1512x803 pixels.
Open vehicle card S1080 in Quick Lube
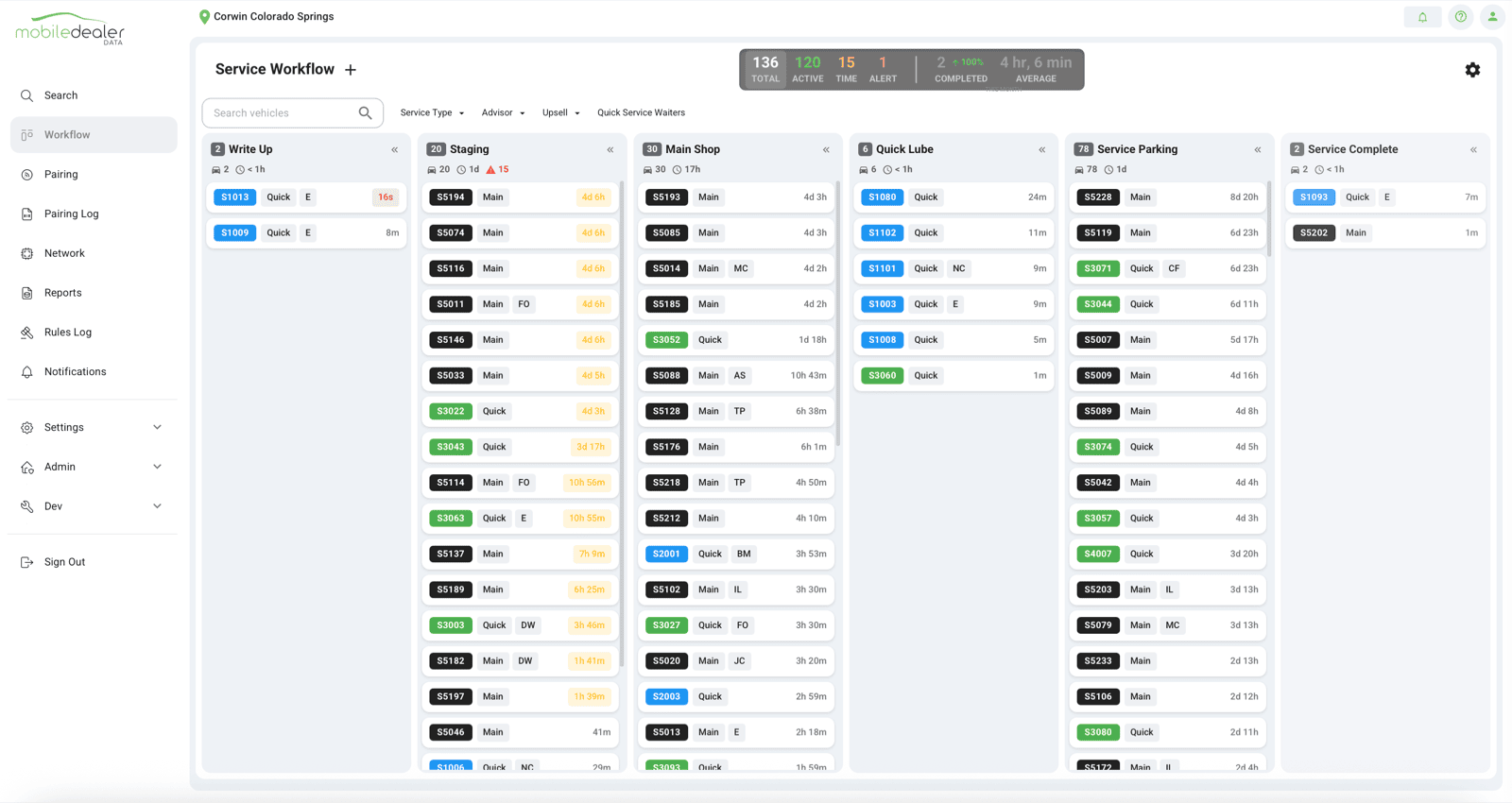point(954,197)
